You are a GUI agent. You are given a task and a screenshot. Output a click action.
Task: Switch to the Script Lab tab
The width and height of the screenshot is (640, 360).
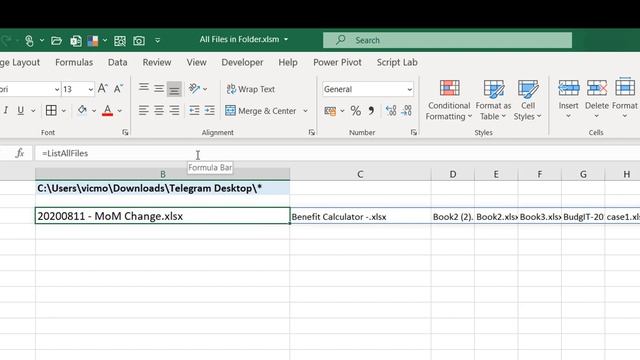pos(397,62)
